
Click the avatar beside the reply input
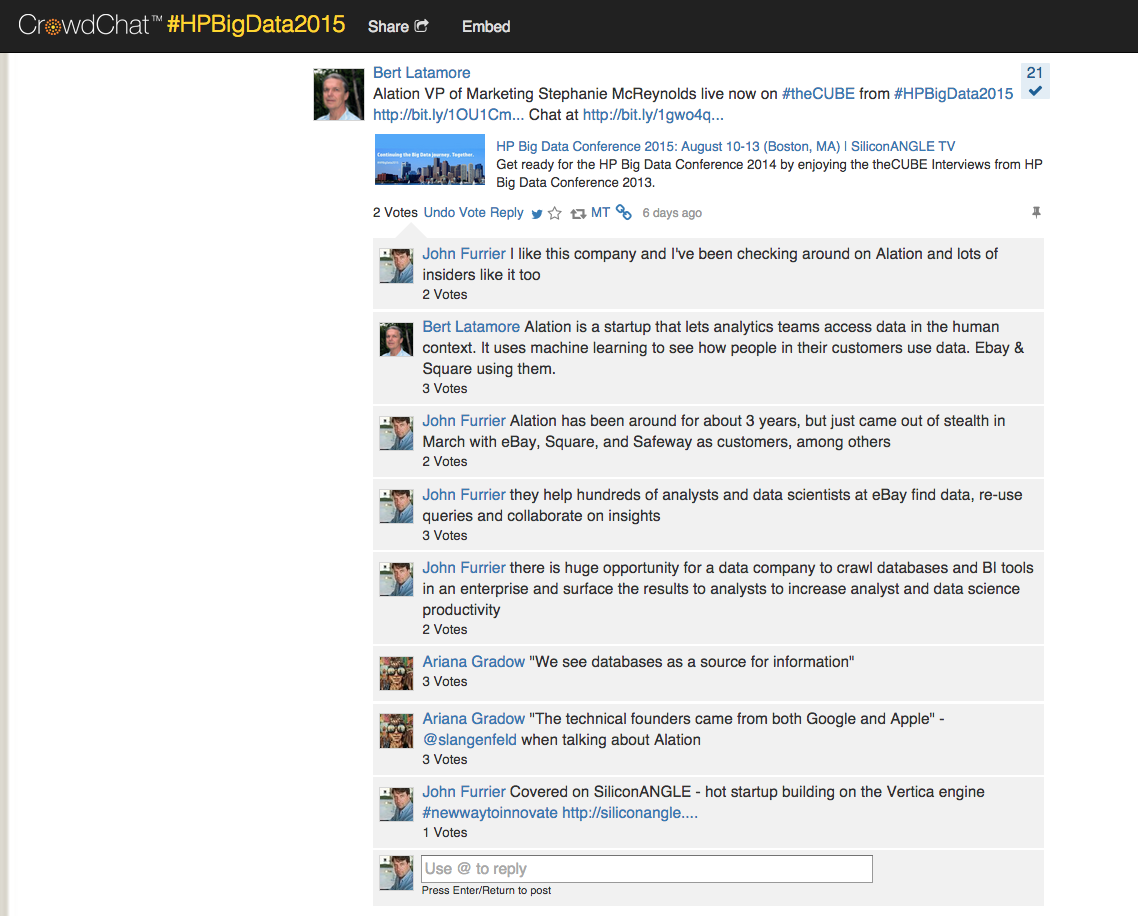coord(396,872)
